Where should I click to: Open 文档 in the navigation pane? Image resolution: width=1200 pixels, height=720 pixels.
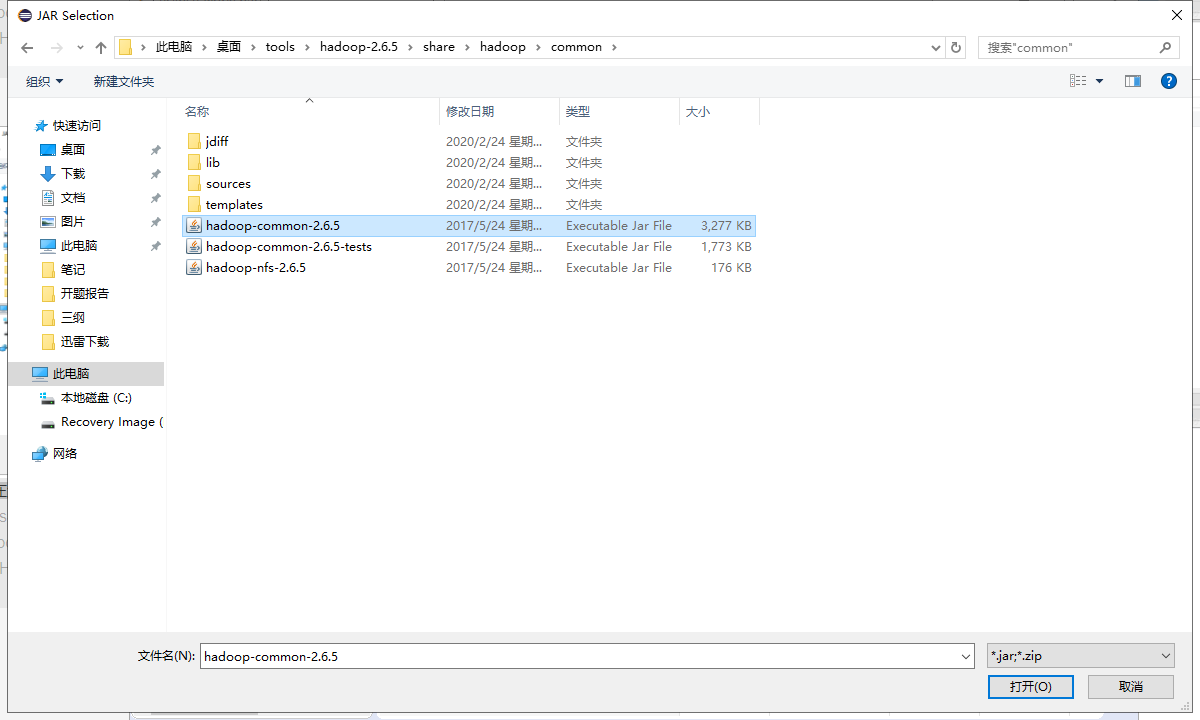[x=73, y=197]
